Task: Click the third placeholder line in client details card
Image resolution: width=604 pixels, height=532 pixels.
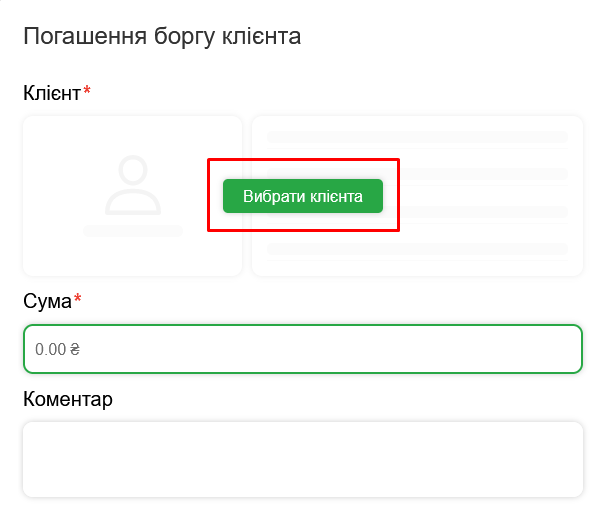Action: [480, 212]
